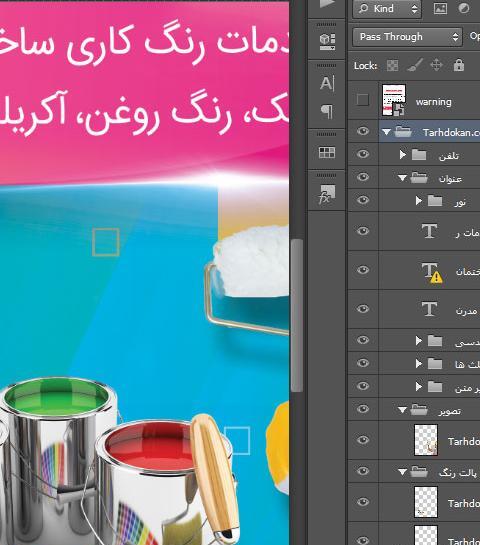Hide the تصویر group
Viewport: 480px width, 545px height.
click(x=363, y=409)
